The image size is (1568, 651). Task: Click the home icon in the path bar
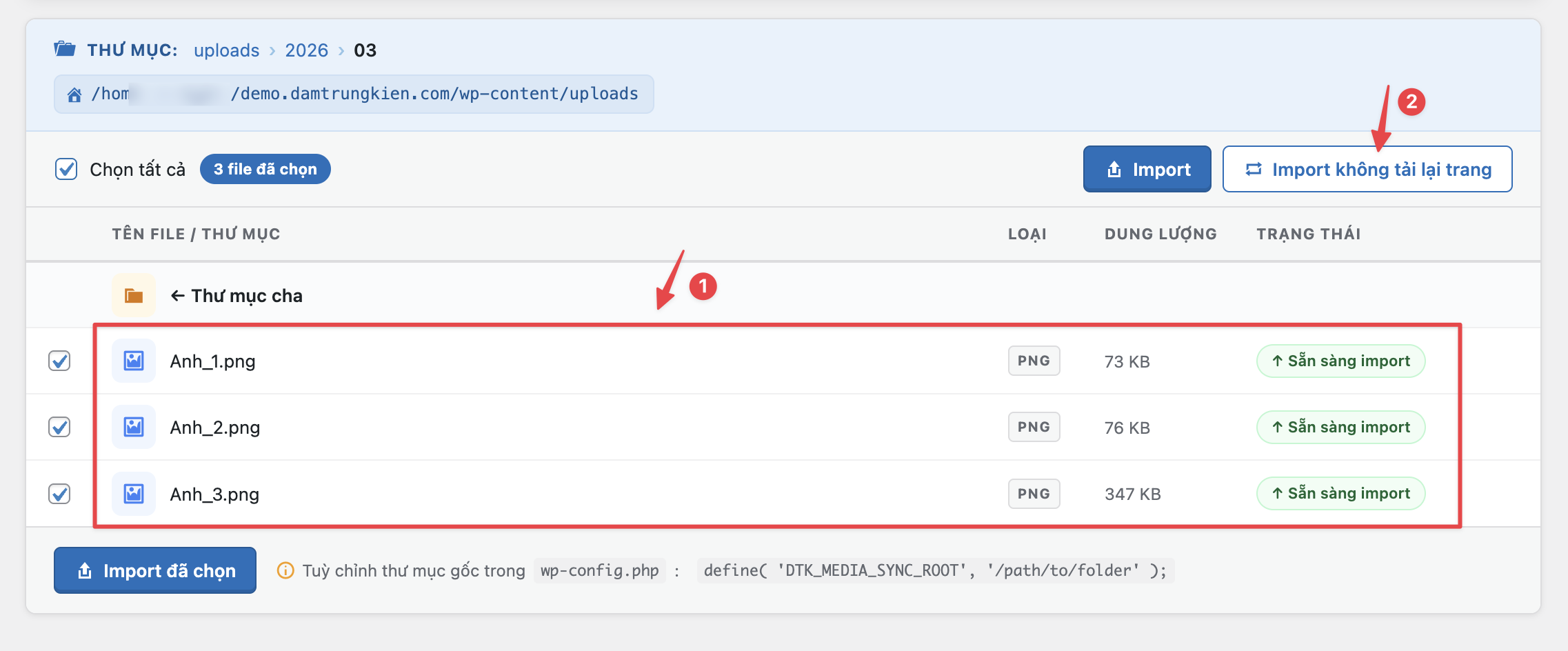(76, 93)
